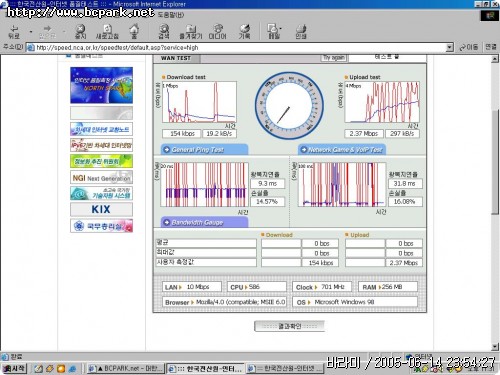Open the IPv6 next-generation internet banner
The height and width of the screenshot is (375, 500).
pos(101,145)
